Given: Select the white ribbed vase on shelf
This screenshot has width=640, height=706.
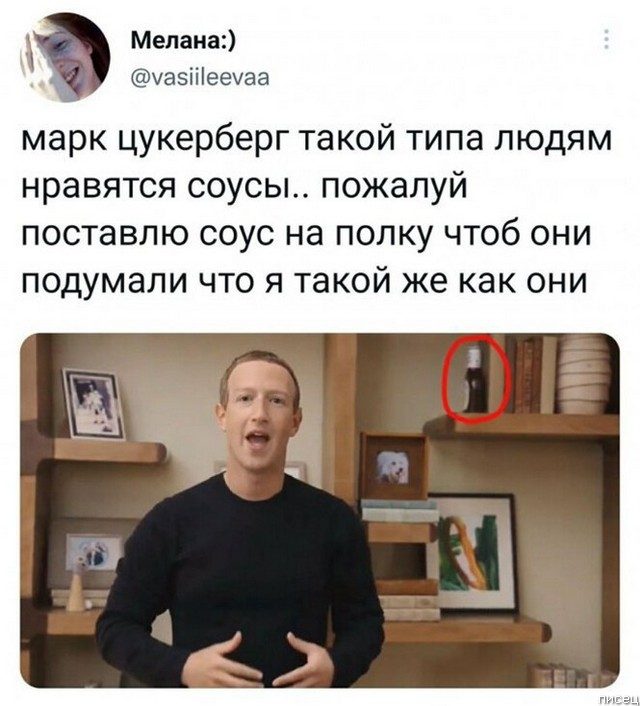Looking at the screenshot, I should (584, 374).
